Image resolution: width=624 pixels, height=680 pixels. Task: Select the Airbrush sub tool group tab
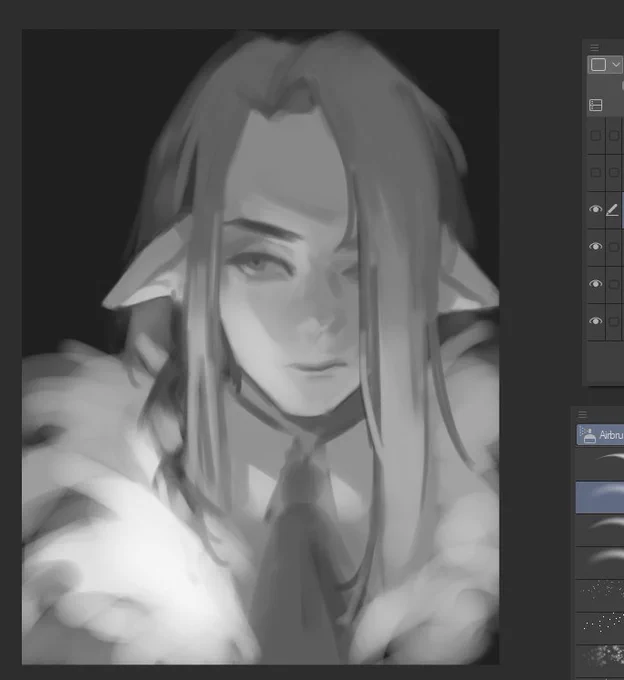coord(600,435)
